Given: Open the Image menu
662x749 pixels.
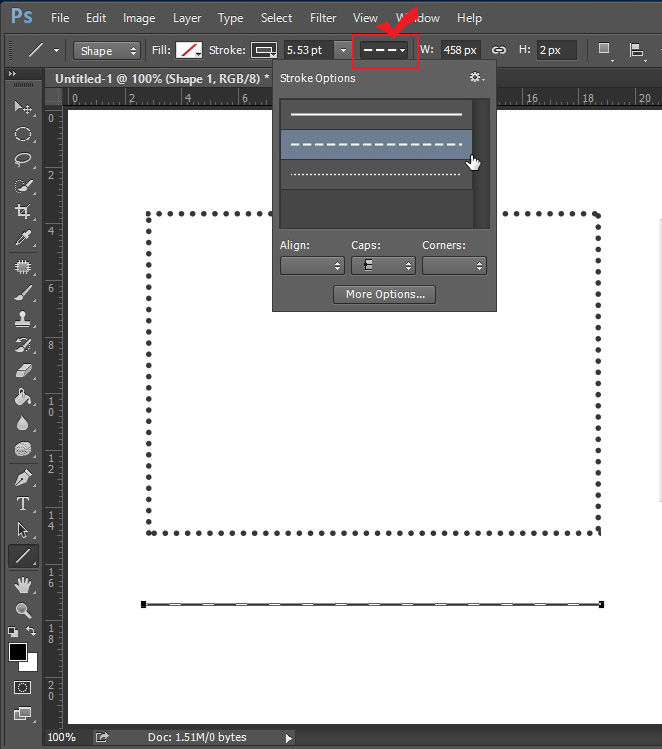Looking at the screenshot, I should 139,18.
